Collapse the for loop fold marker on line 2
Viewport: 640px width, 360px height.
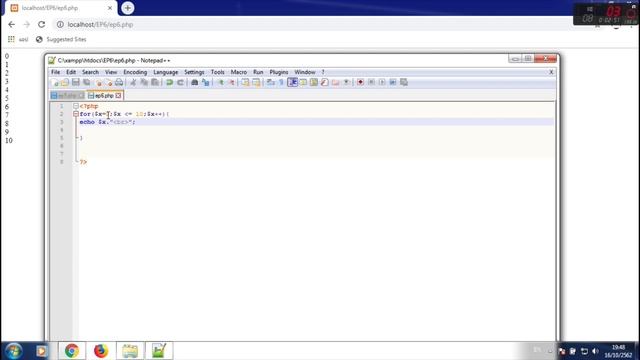(x=76, y=114)
